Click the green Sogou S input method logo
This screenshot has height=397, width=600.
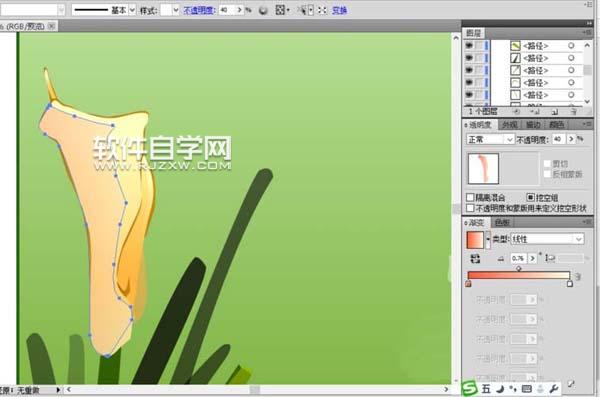click(470, 389)
